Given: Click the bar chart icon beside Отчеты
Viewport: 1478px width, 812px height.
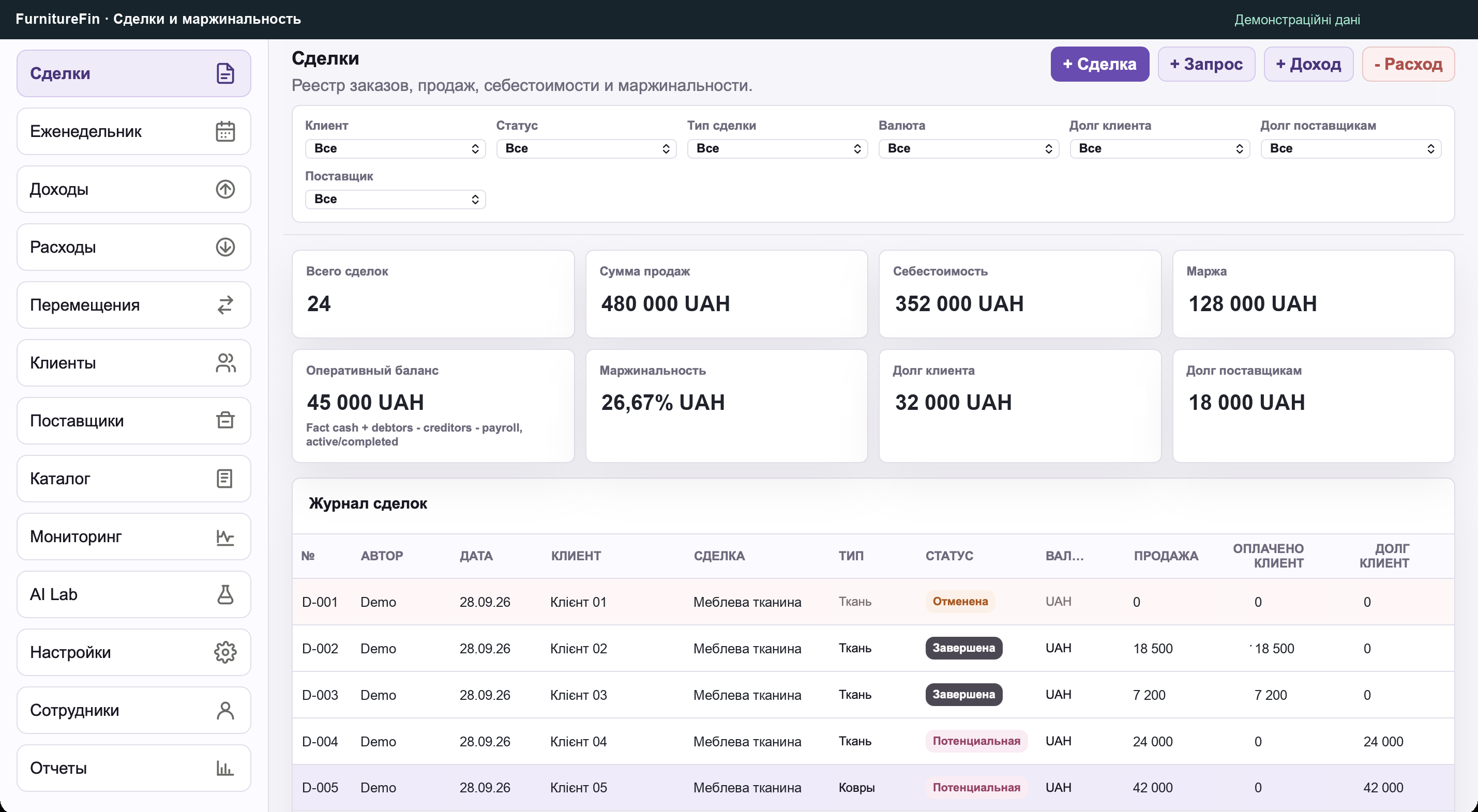Looking at the screenshot, I should 225,769.
